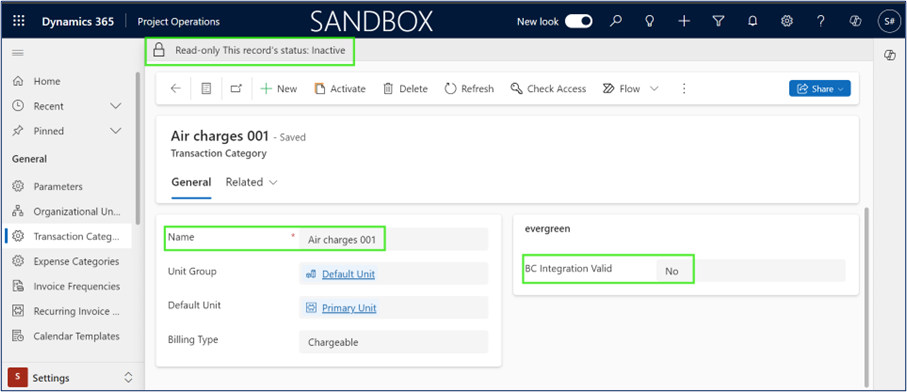Click the open in new window icon
The width and height of the screenshot is (907, 392).
(x=236, y=88)
